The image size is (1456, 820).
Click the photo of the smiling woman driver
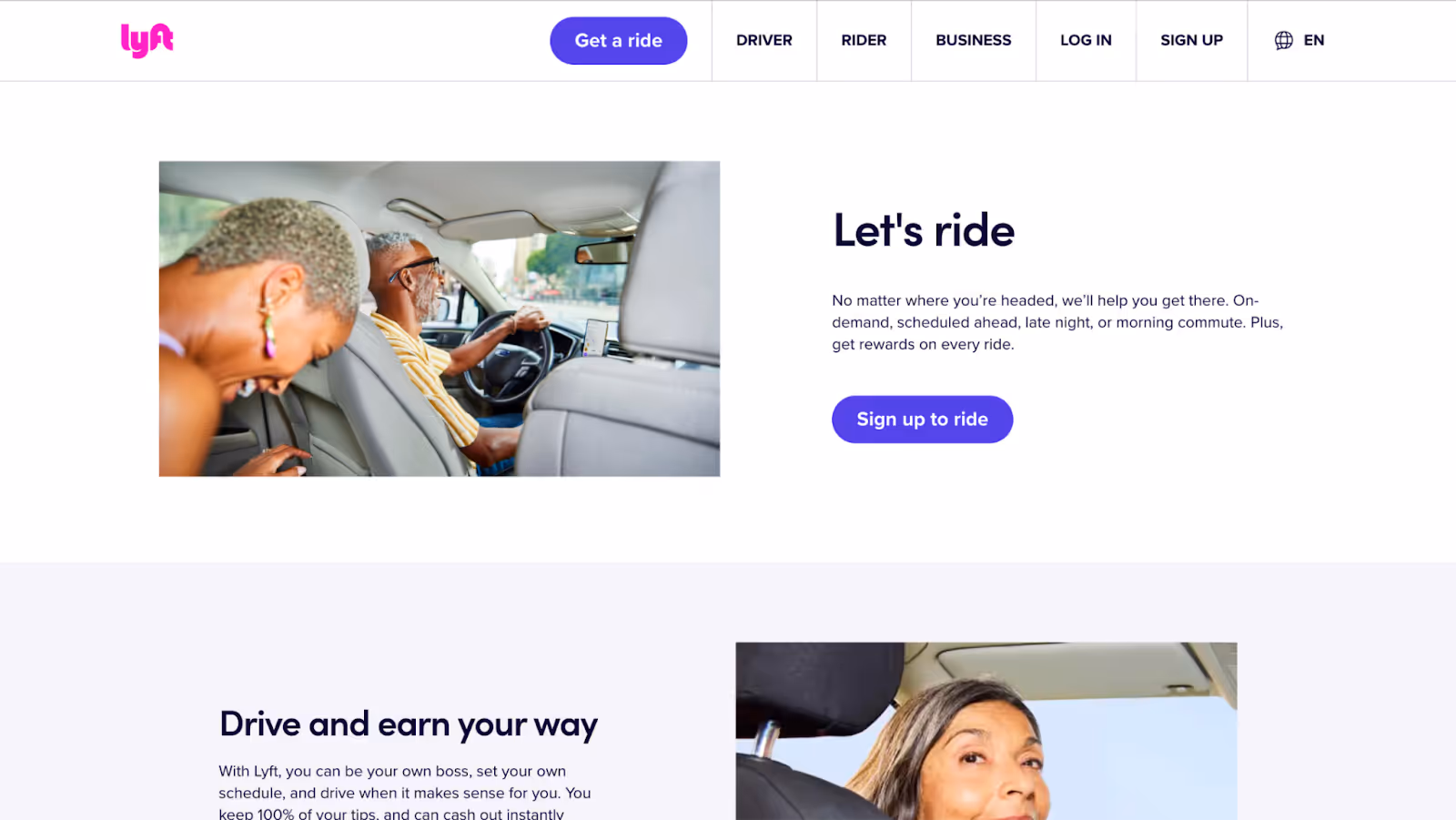click(x=986, y=731)
